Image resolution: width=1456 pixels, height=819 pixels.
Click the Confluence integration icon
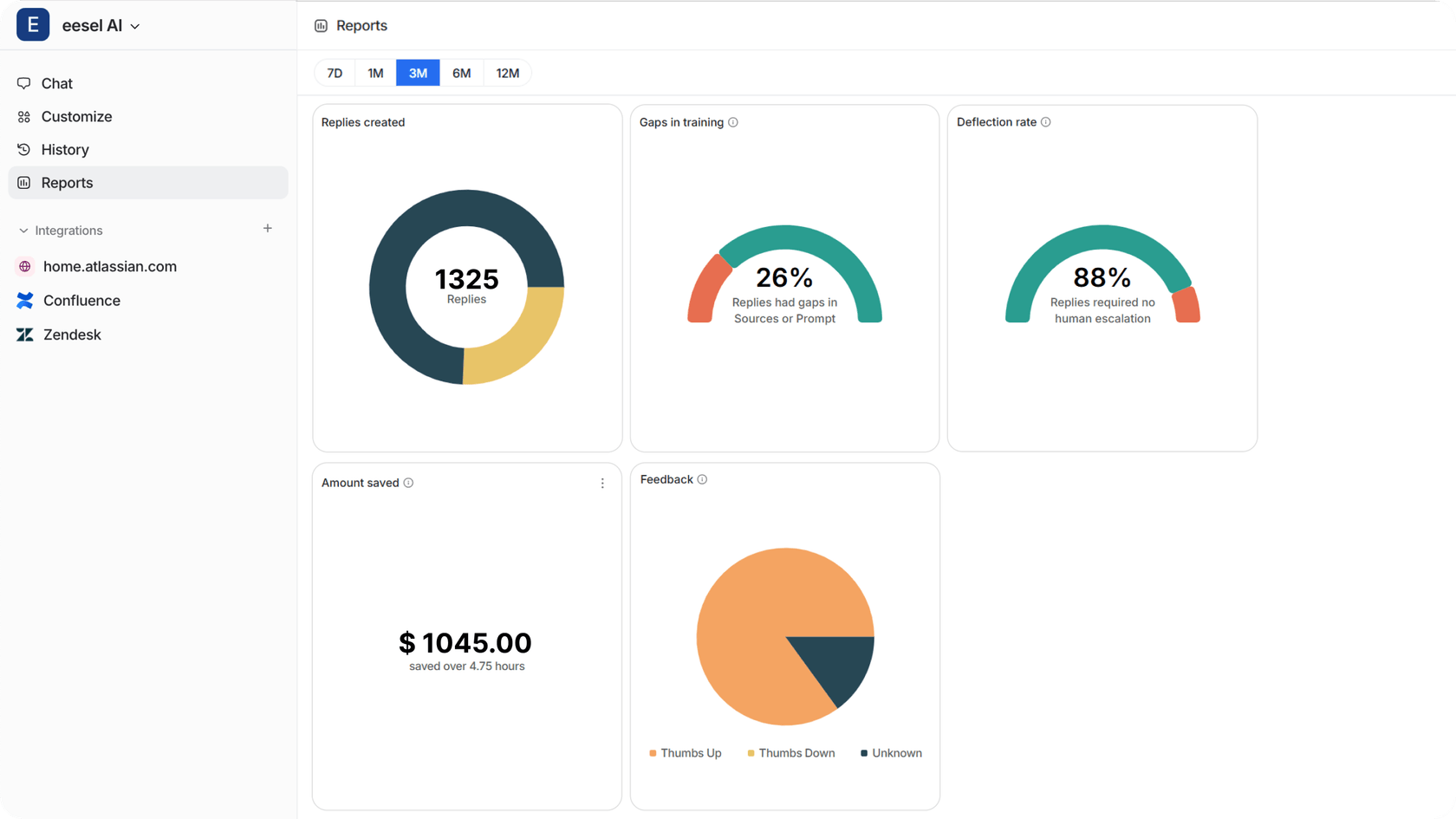point(24,300)
